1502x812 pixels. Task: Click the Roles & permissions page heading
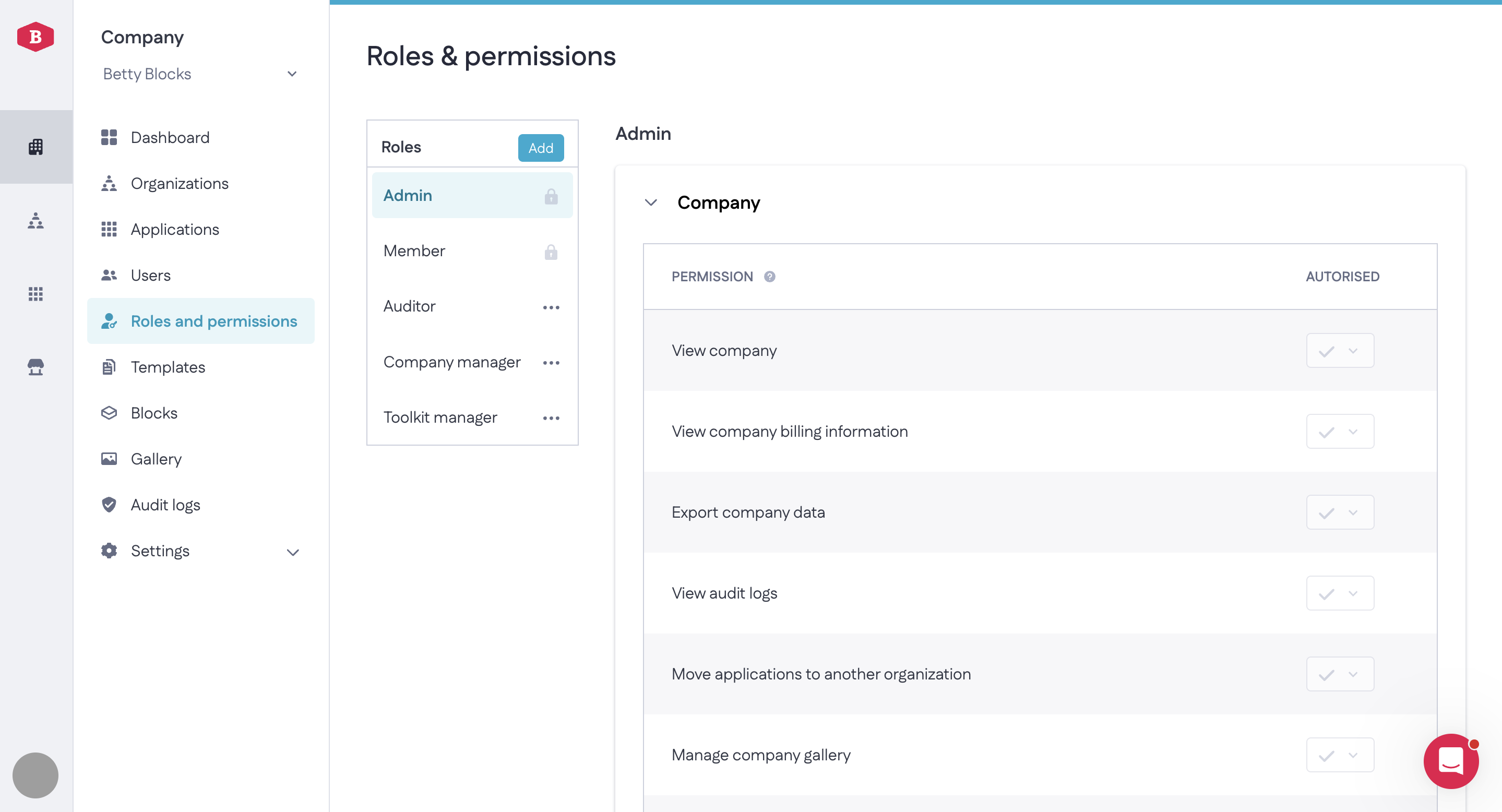[491, 56]
